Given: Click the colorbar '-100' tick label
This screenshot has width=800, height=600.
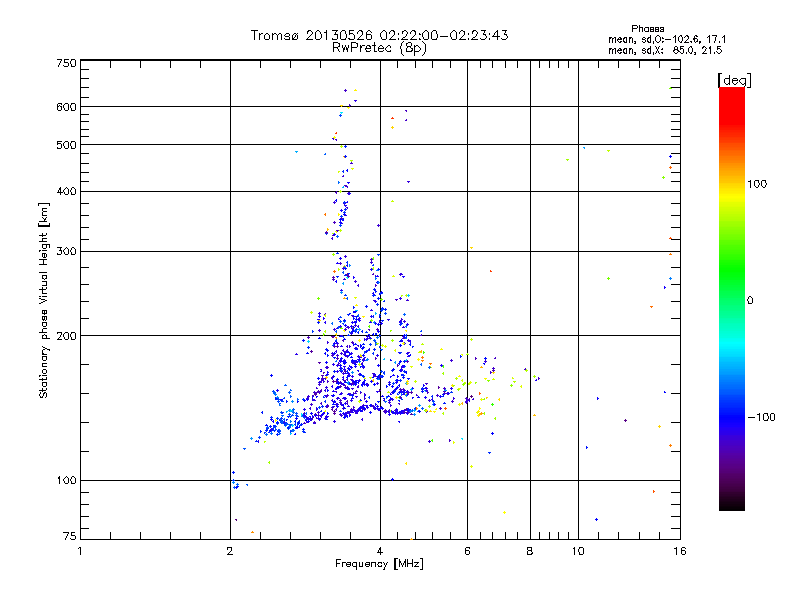Looking at the screenshot, I should pyautogui.click(x=761, y=417).
